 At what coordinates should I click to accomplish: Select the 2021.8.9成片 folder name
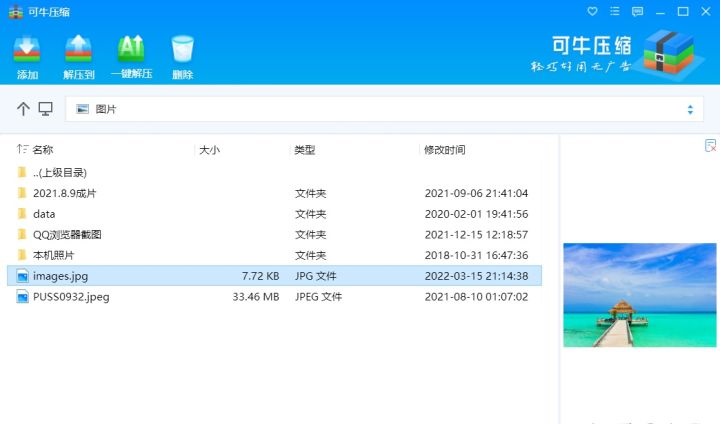pyautogui.click(x=64, y=193)
